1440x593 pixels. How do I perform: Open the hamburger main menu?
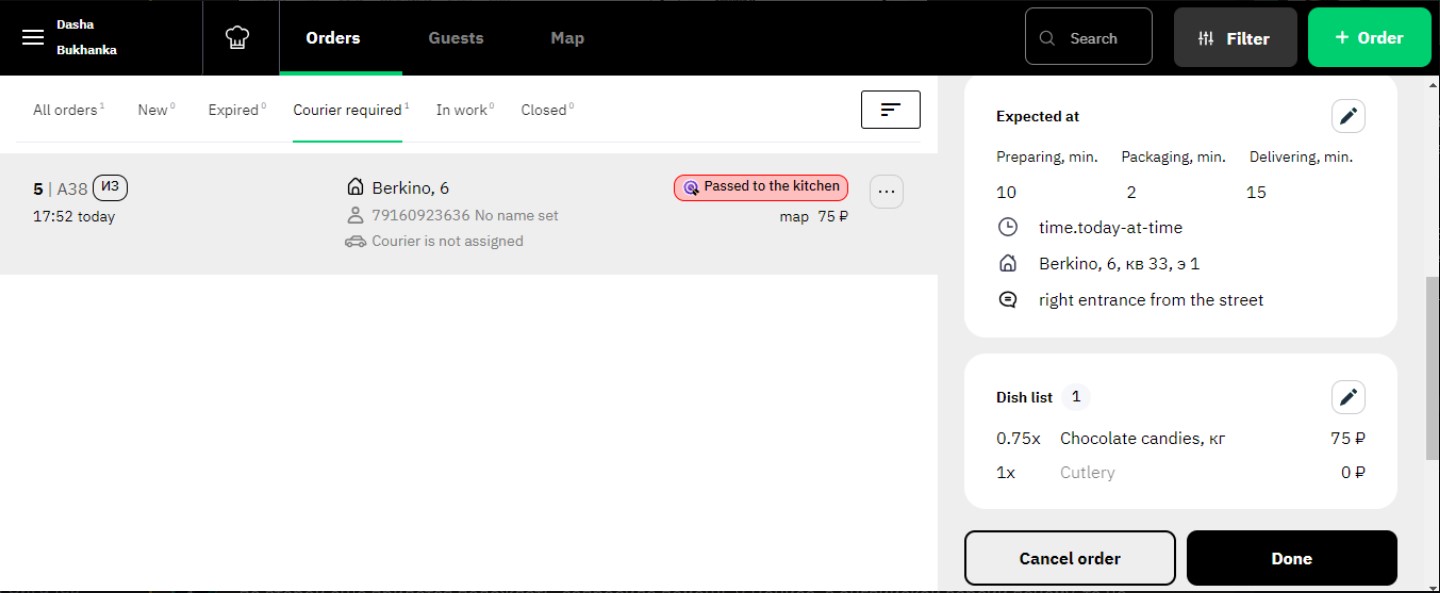pyautogui.click(x=33, y=38)
